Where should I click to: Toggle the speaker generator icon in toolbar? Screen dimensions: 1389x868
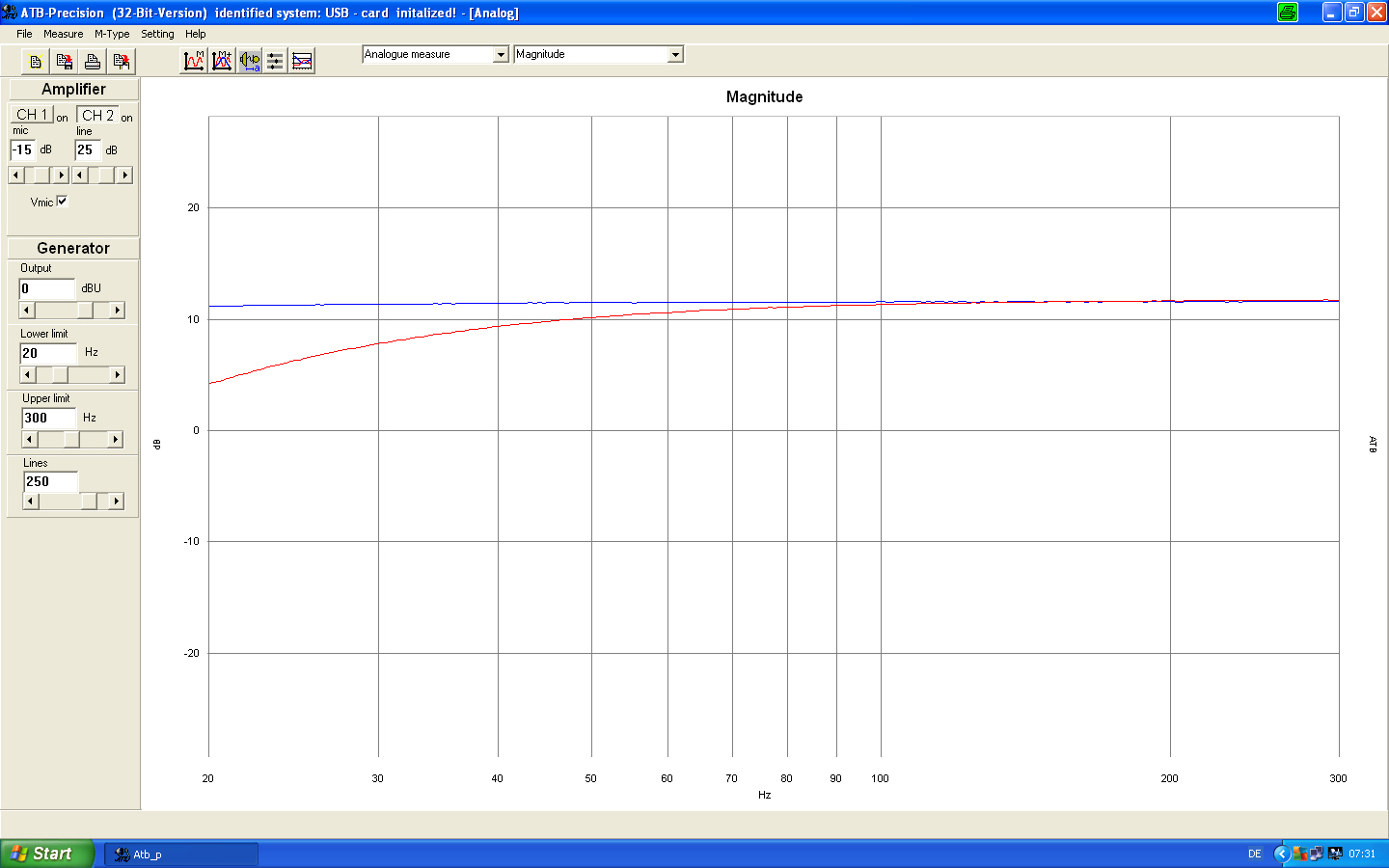(x=250, y=61)
